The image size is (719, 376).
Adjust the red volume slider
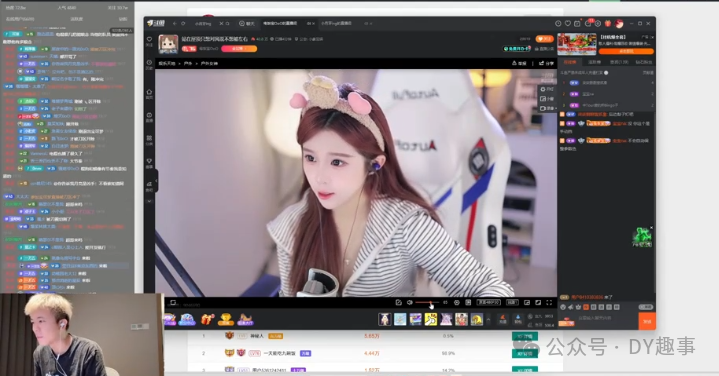pos(426,303)
